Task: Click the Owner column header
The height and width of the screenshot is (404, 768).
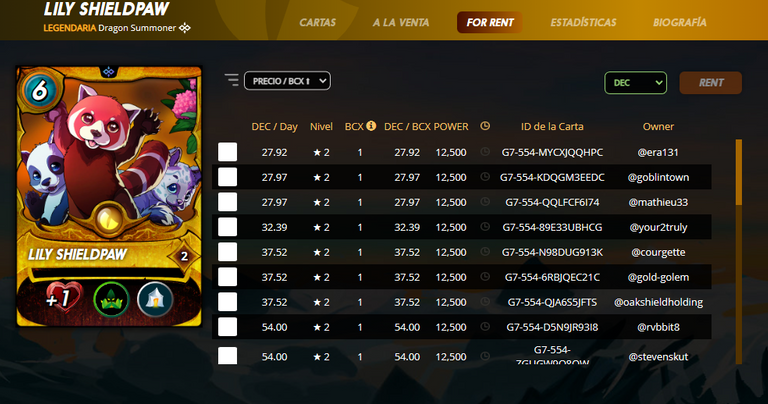Action: tap(658, 126)
